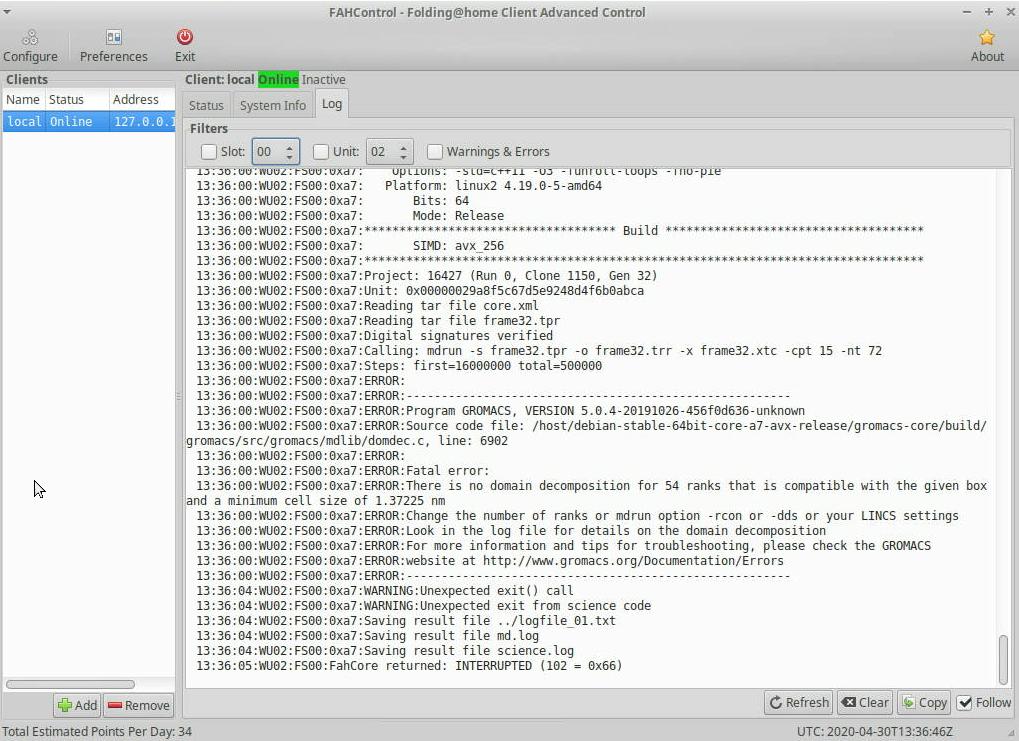Sort clients by Name column header
1019x741 pixels.
pyautogui.click(x=23, y=99)
